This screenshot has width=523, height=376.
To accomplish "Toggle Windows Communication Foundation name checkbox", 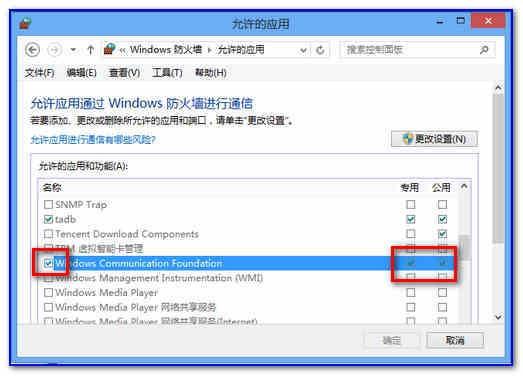I will [48, 263].
